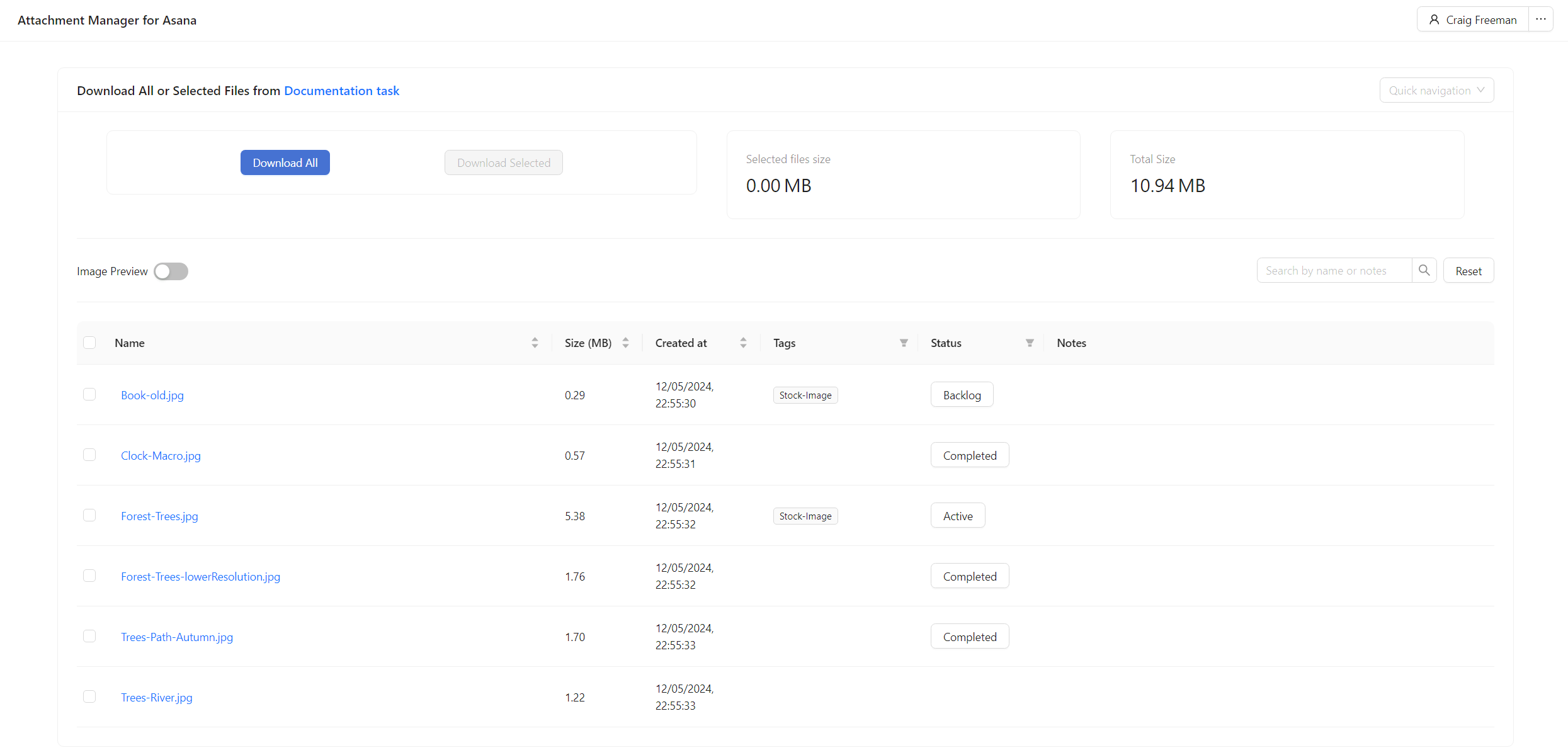
Task: Open the Status column filter icon
Action: point(1030,343)
